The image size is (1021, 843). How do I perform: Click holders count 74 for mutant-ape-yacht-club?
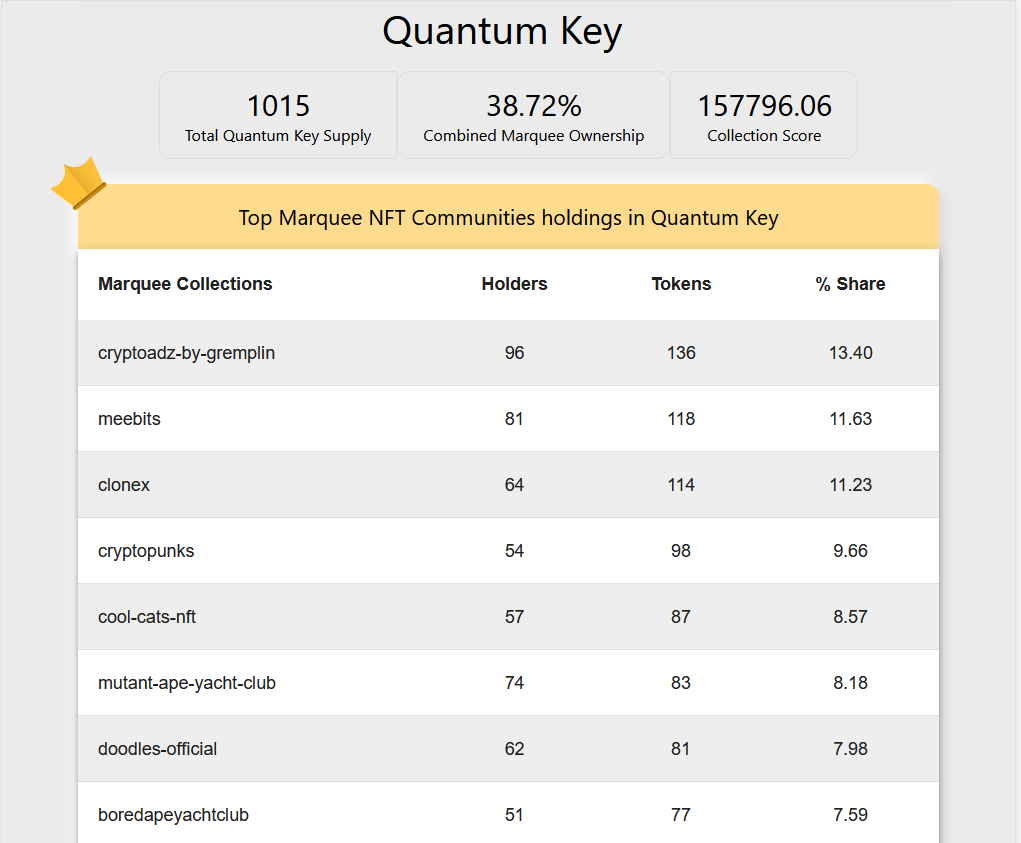tap(514, 683)
